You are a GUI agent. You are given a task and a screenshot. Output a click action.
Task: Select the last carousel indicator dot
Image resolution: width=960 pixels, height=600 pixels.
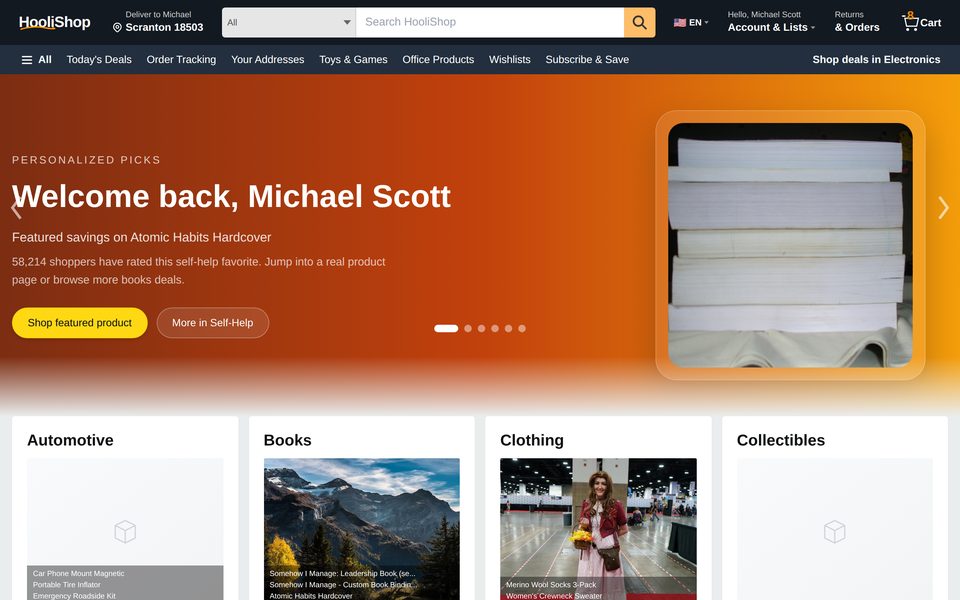(x=522, y=328)
